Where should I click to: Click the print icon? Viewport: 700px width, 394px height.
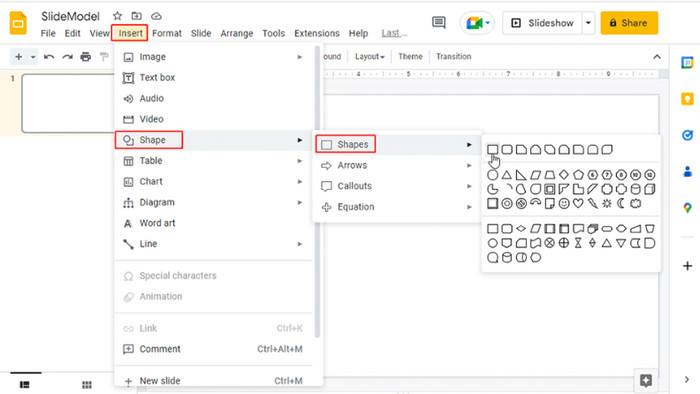tap(86, 57)
